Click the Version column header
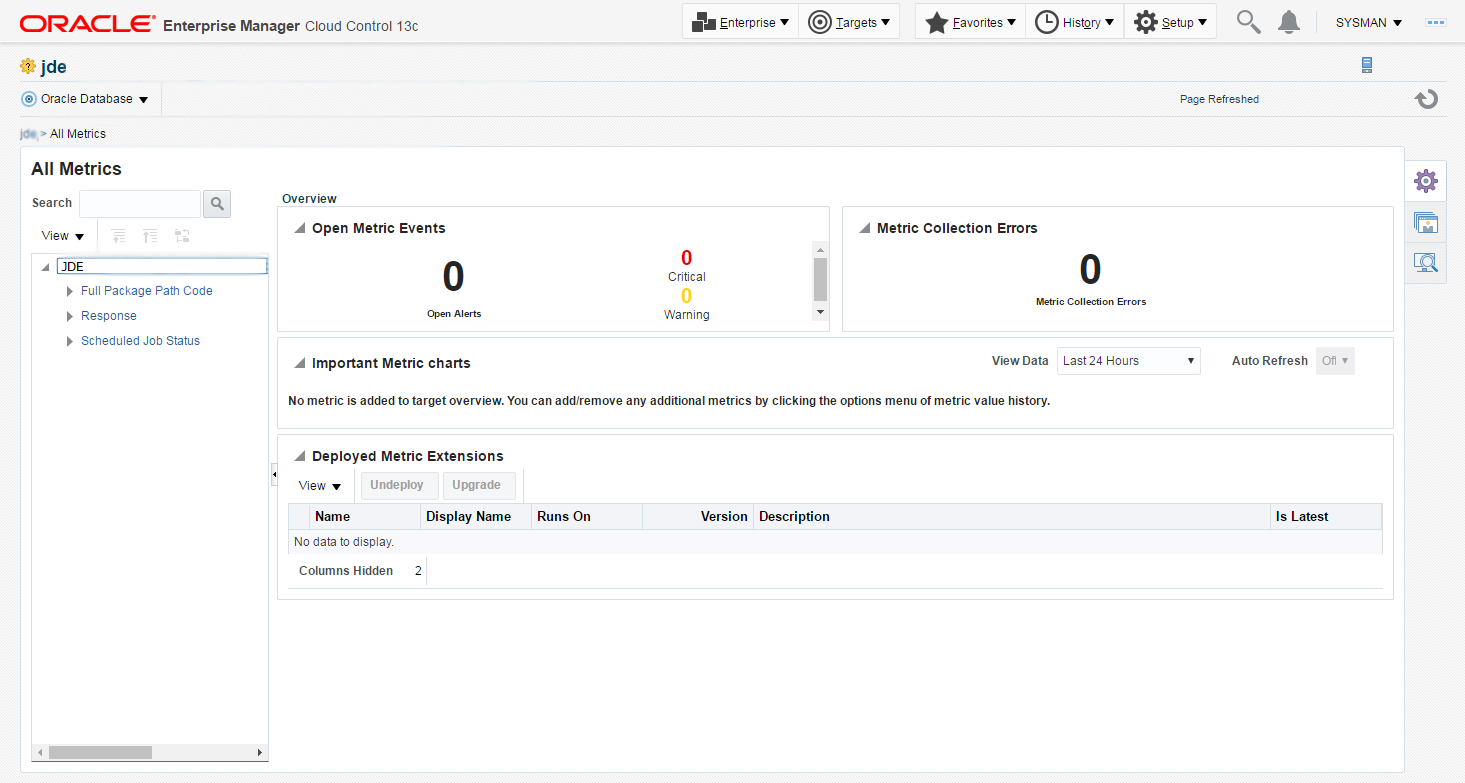The width and height of the screenshot is (1465, 783). [698, 517]
